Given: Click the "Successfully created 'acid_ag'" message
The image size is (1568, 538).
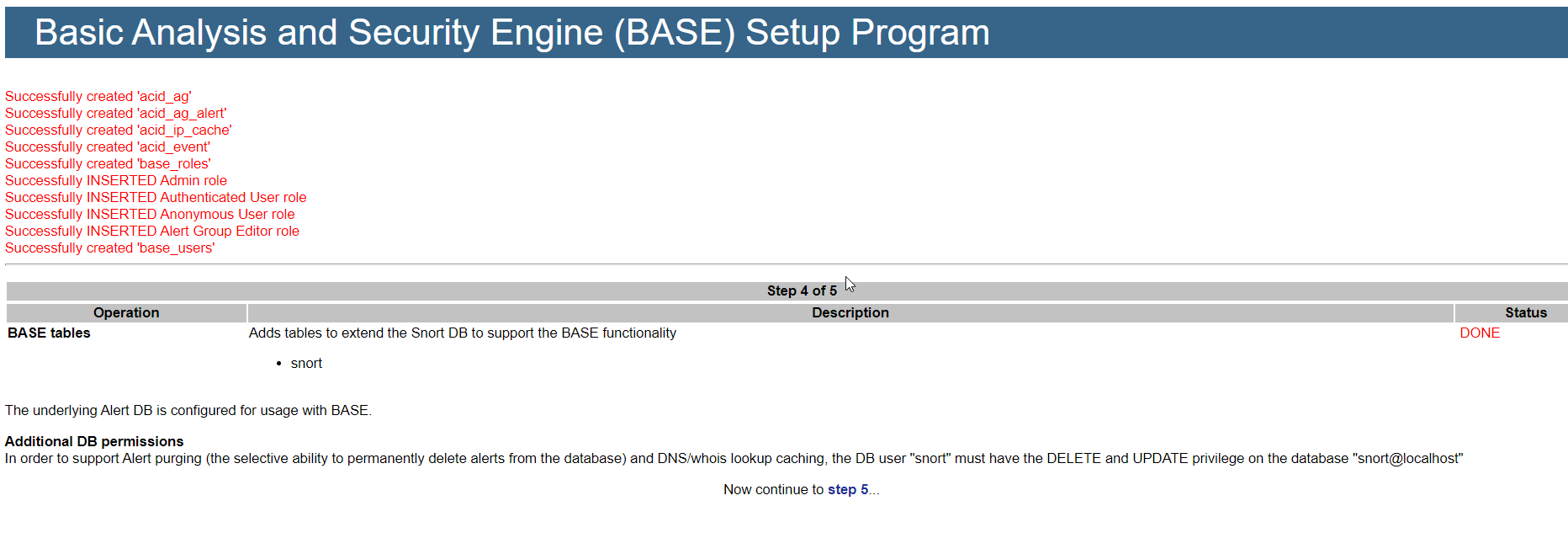Looking at the screenshot, I should point(98,96).
